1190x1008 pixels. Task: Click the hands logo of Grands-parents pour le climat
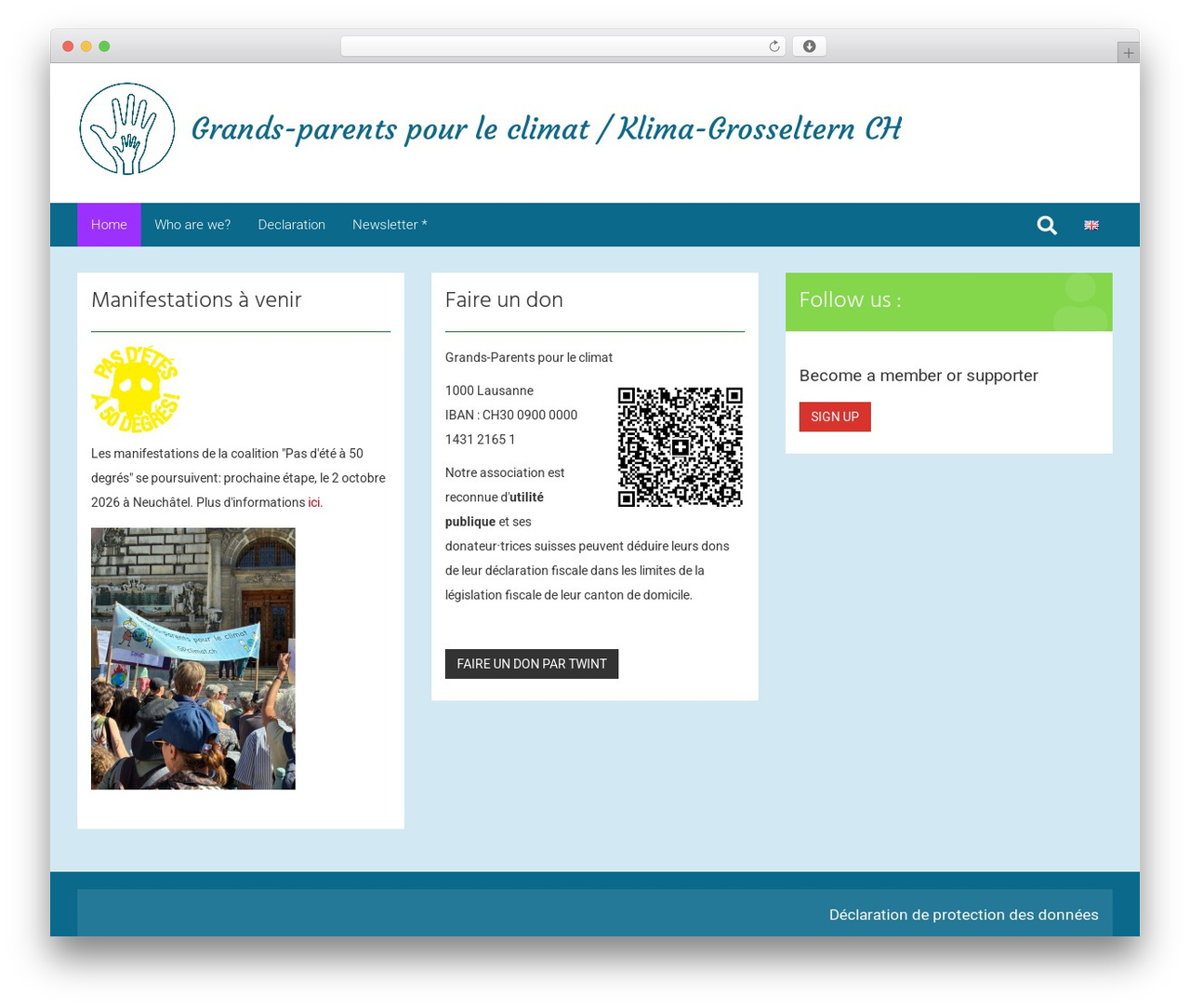click(x=127, y=128)
